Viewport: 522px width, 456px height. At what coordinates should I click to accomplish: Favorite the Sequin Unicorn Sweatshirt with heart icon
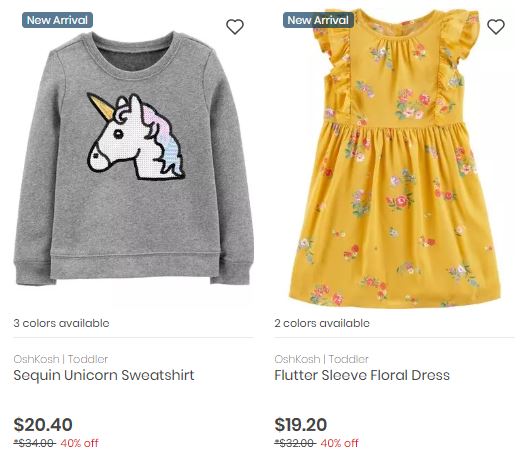(x=235, y=27)
